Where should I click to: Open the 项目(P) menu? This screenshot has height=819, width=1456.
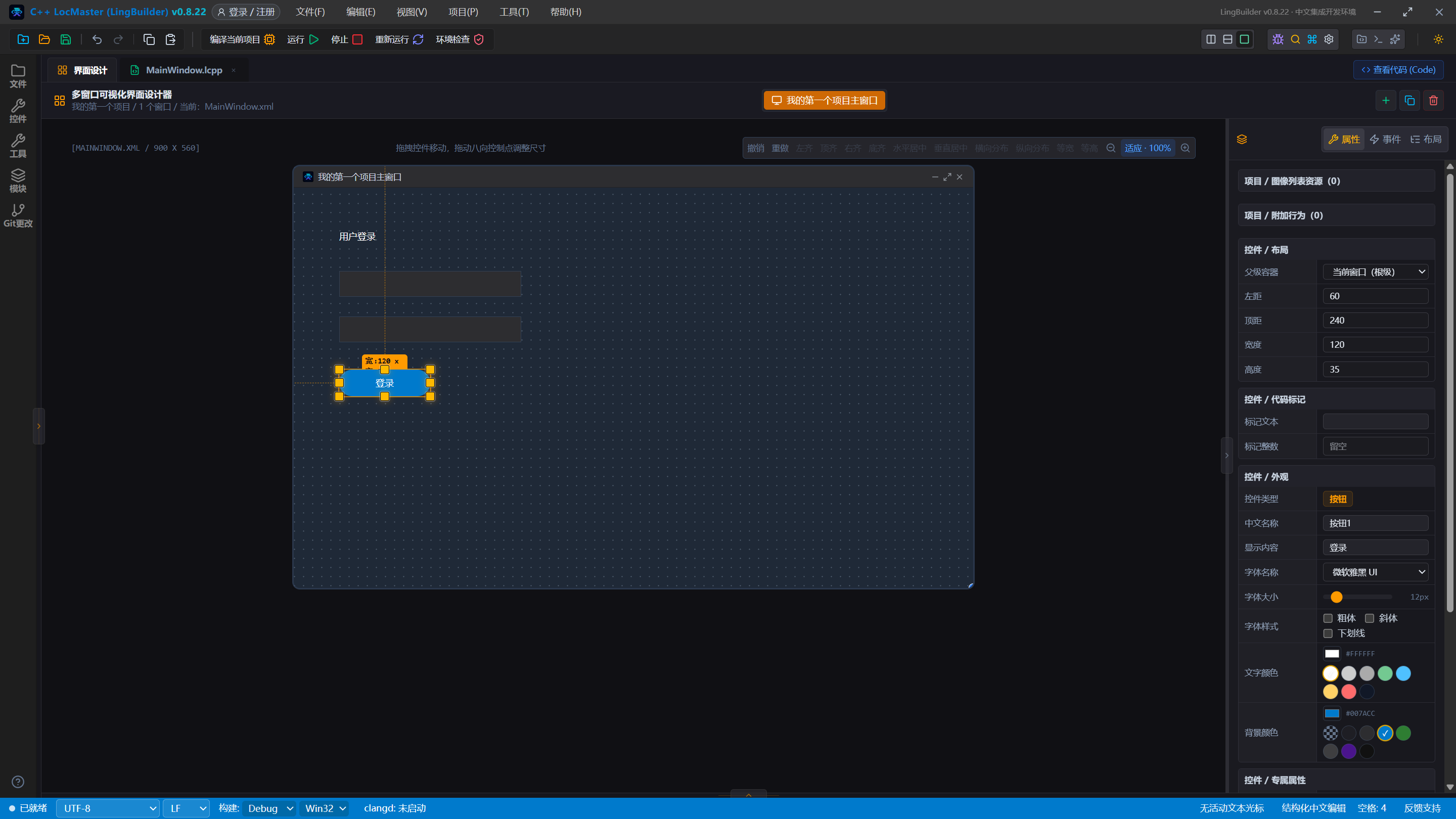coord(463,12)
